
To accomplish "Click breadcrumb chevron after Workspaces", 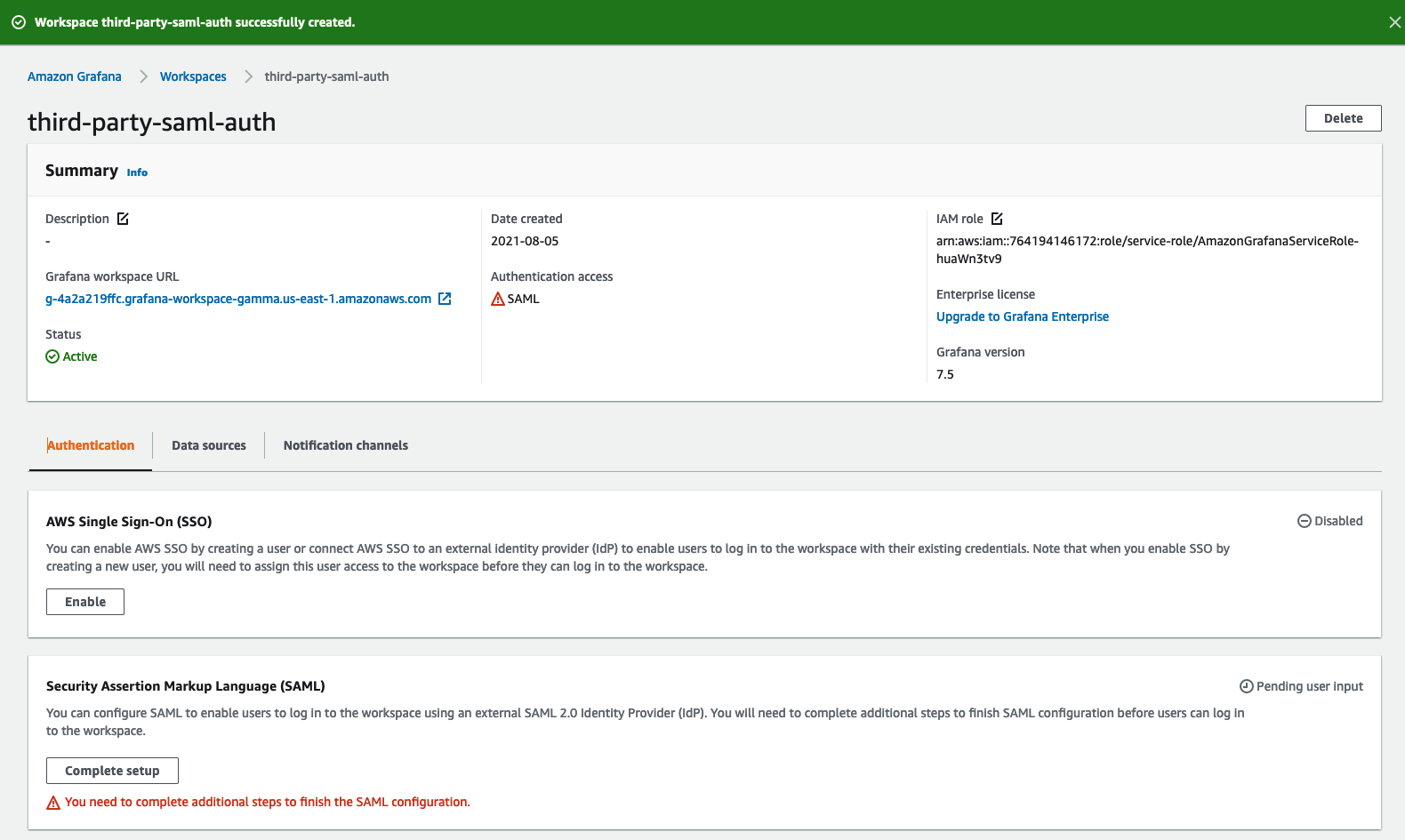I will point(248,76).
